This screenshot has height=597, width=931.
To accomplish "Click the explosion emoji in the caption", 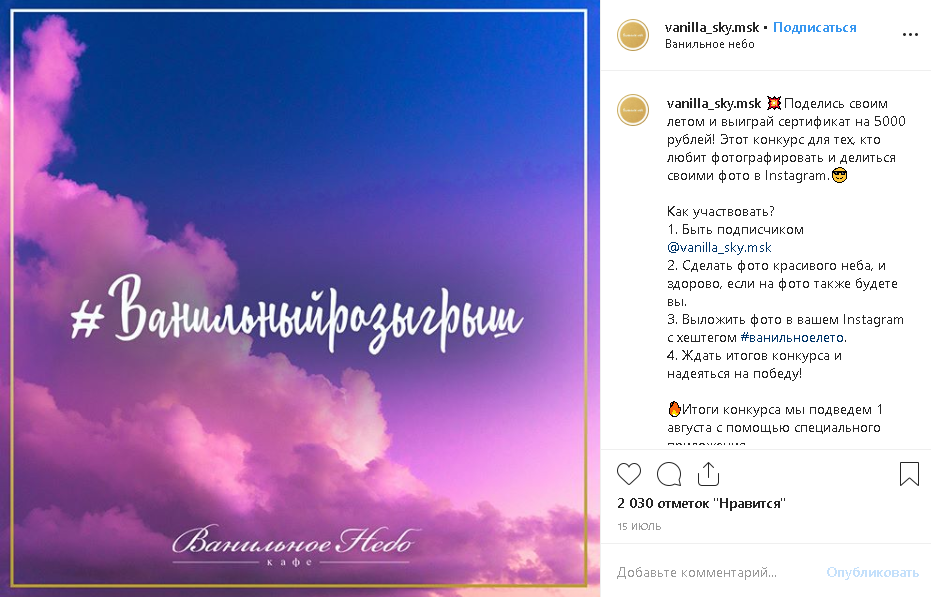I will pyautogui.click(x=774, y=103).
